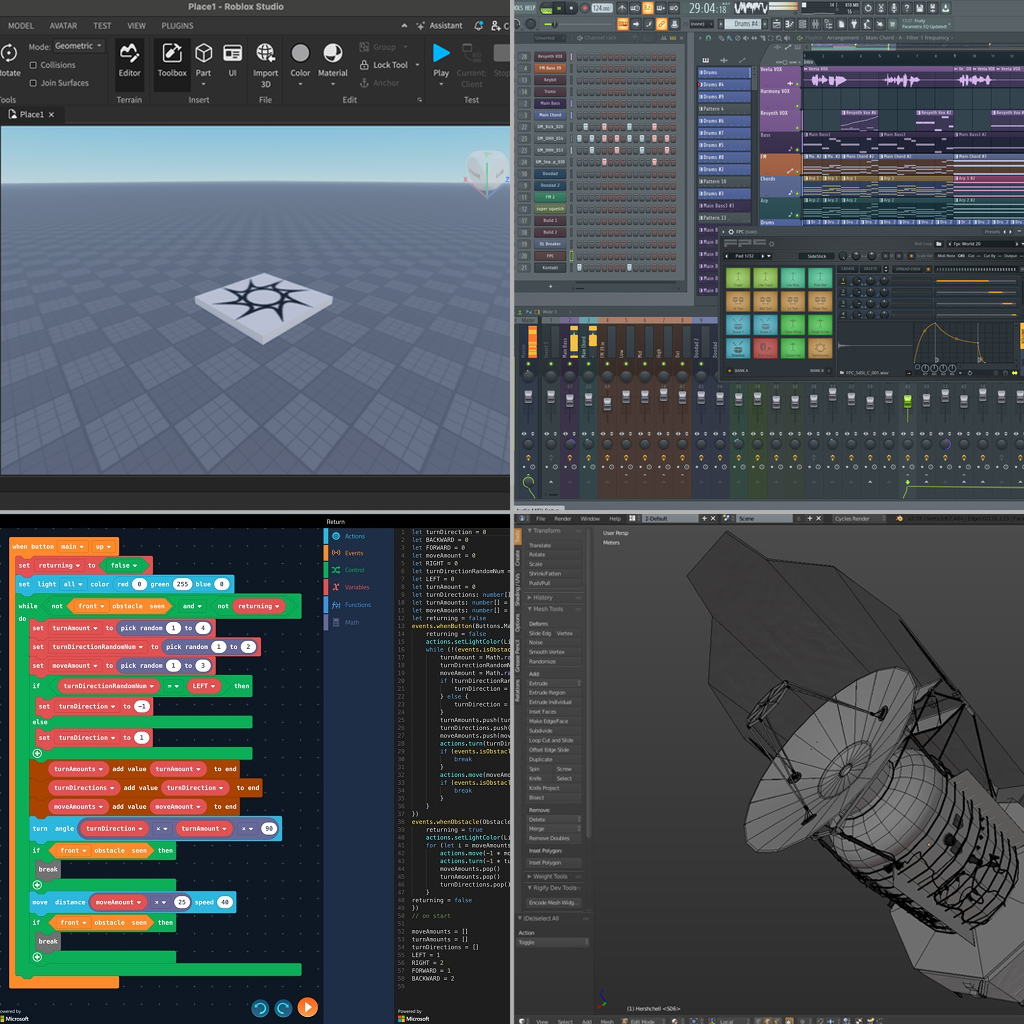Open the Cycles Render engine dropdown
Screen dimensions: 1024x1024
(860, 519)
